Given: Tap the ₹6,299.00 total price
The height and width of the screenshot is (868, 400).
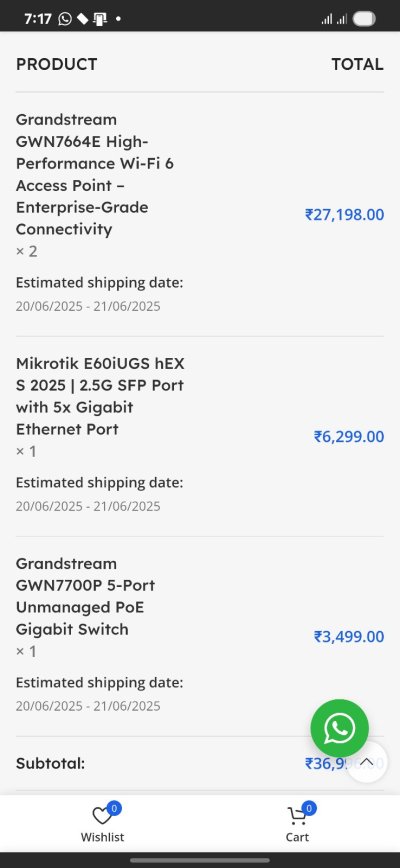Looking at the screenshot, I should (349, 436).
